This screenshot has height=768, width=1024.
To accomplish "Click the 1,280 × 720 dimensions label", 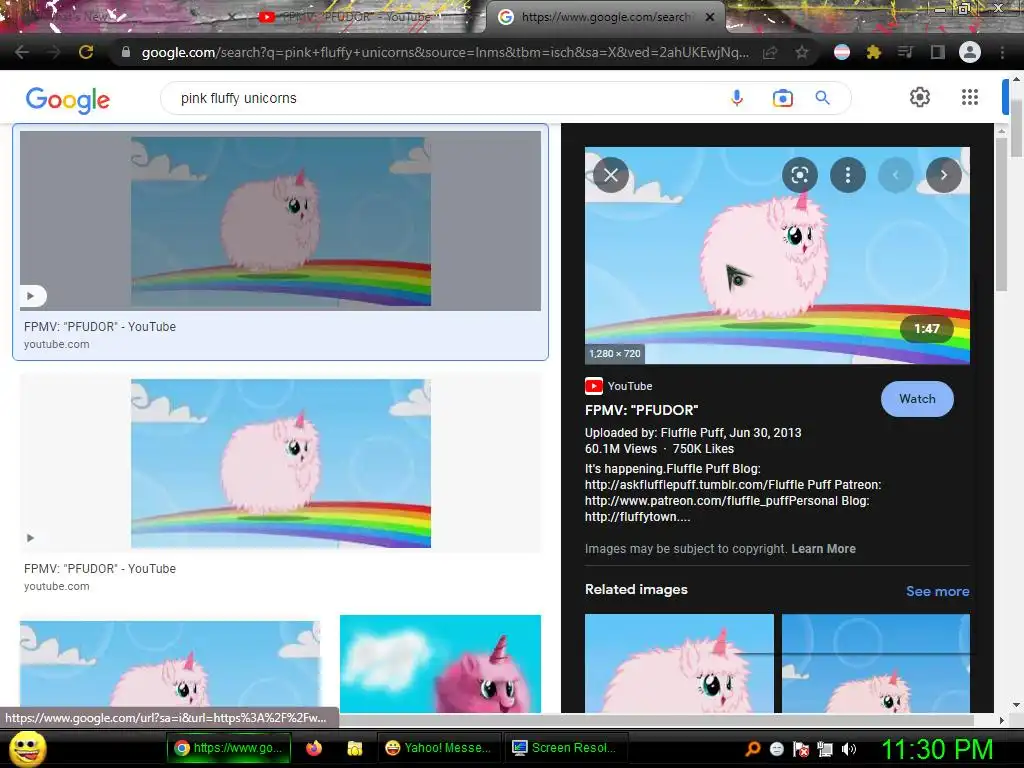I will click(615, 353).
